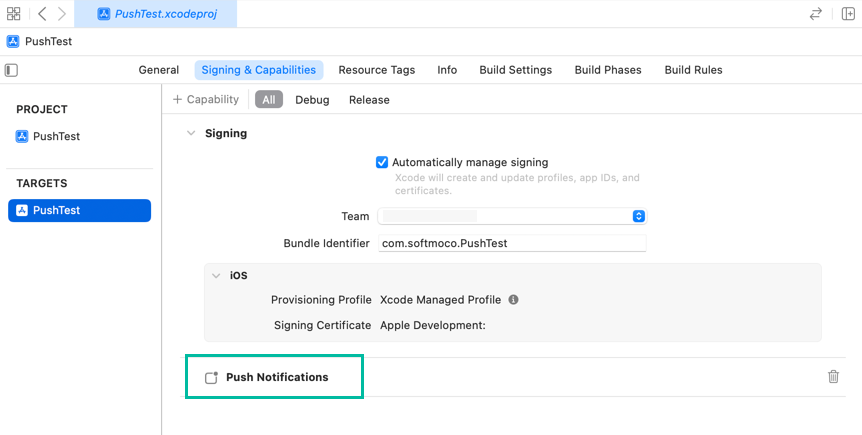The image size is (862, 435).
Task: Go back with the left chevron
Action: coord(42,14)
